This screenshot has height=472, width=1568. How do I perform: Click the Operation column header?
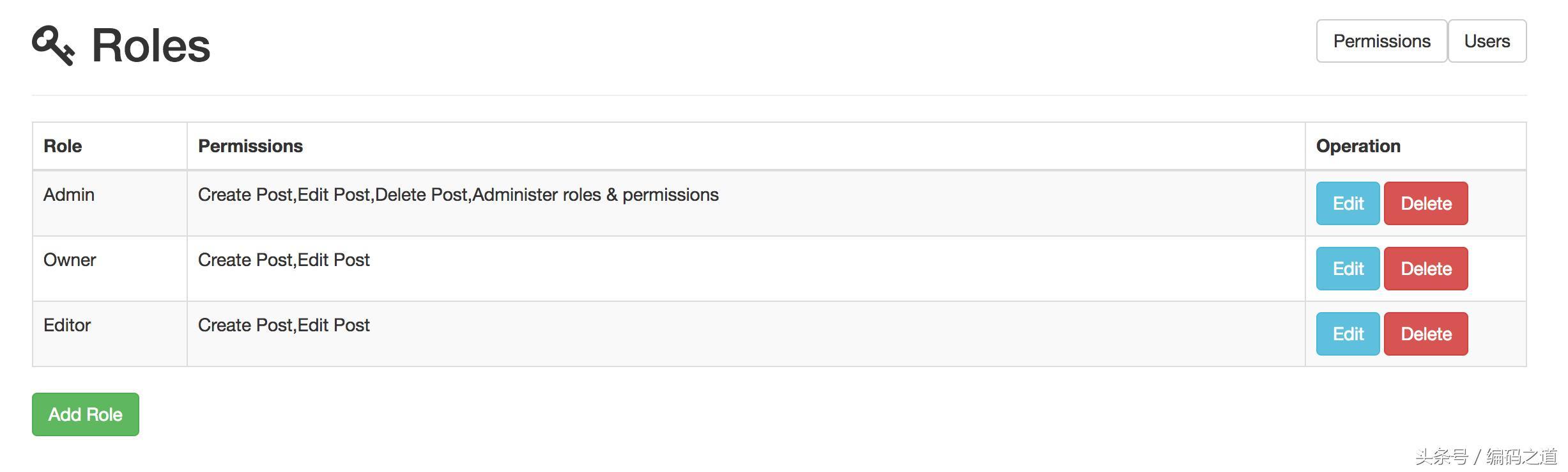(1358, 146)
